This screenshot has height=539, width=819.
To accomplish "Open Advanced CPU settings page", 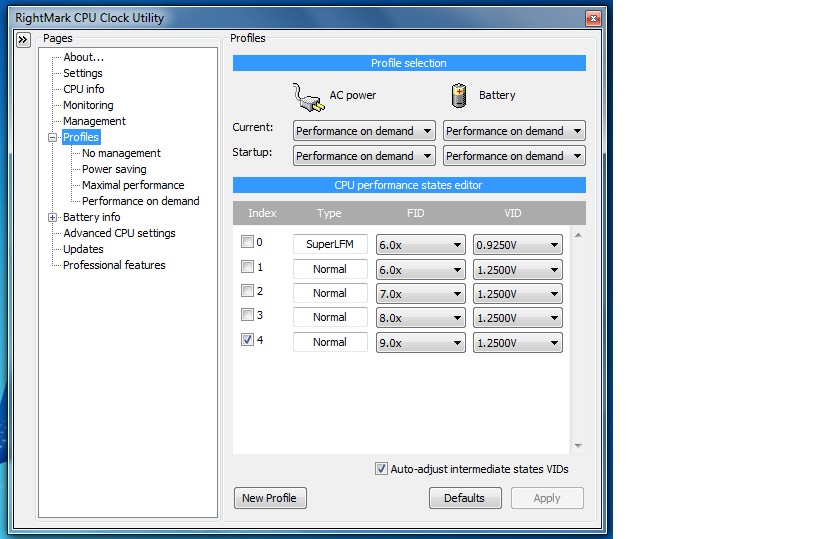I will (119, 233).
